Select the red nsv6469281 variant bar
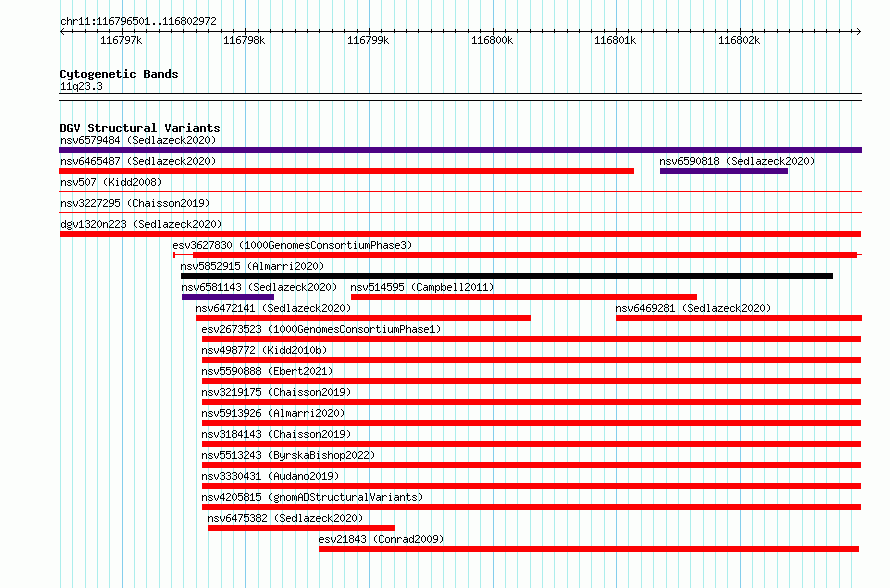Image resolution: width=890 pixels, height=588 pixels. pyautogui.click(x=739, y=318)
